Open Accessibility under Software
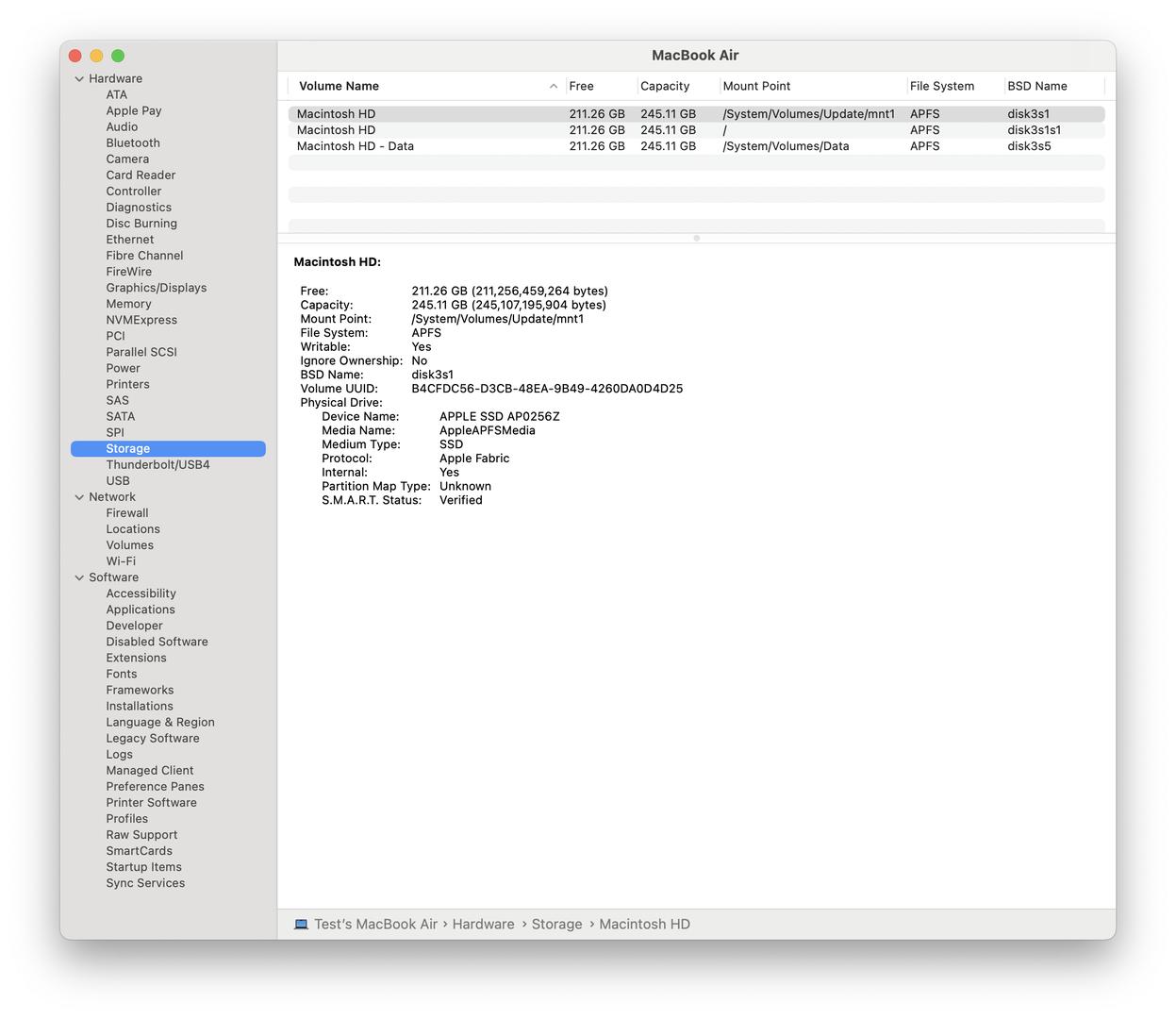1176x1019 pixels. (141, 593)
